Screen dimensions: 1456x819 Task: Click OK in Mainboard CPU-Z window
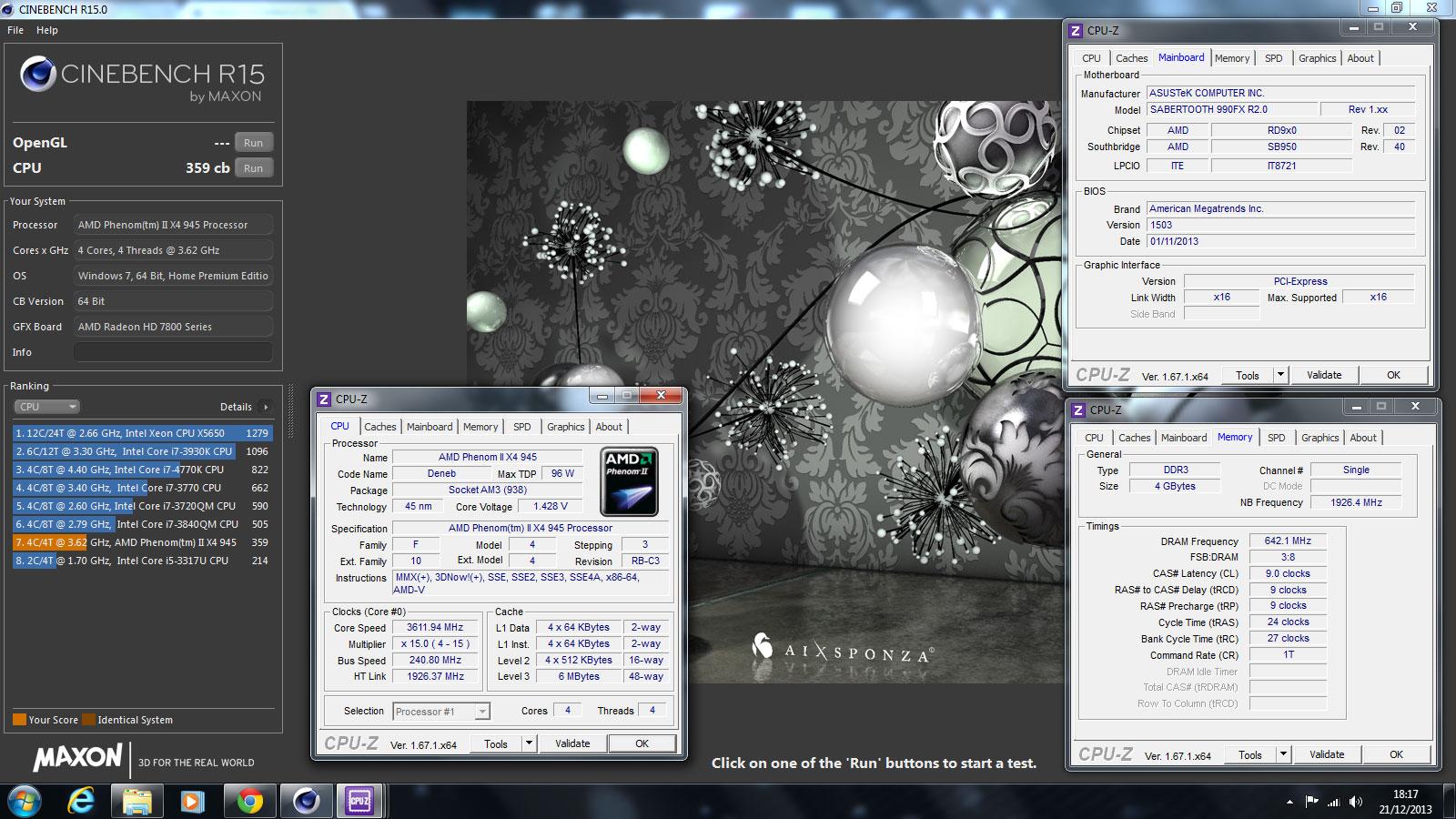coord(1393,375)
